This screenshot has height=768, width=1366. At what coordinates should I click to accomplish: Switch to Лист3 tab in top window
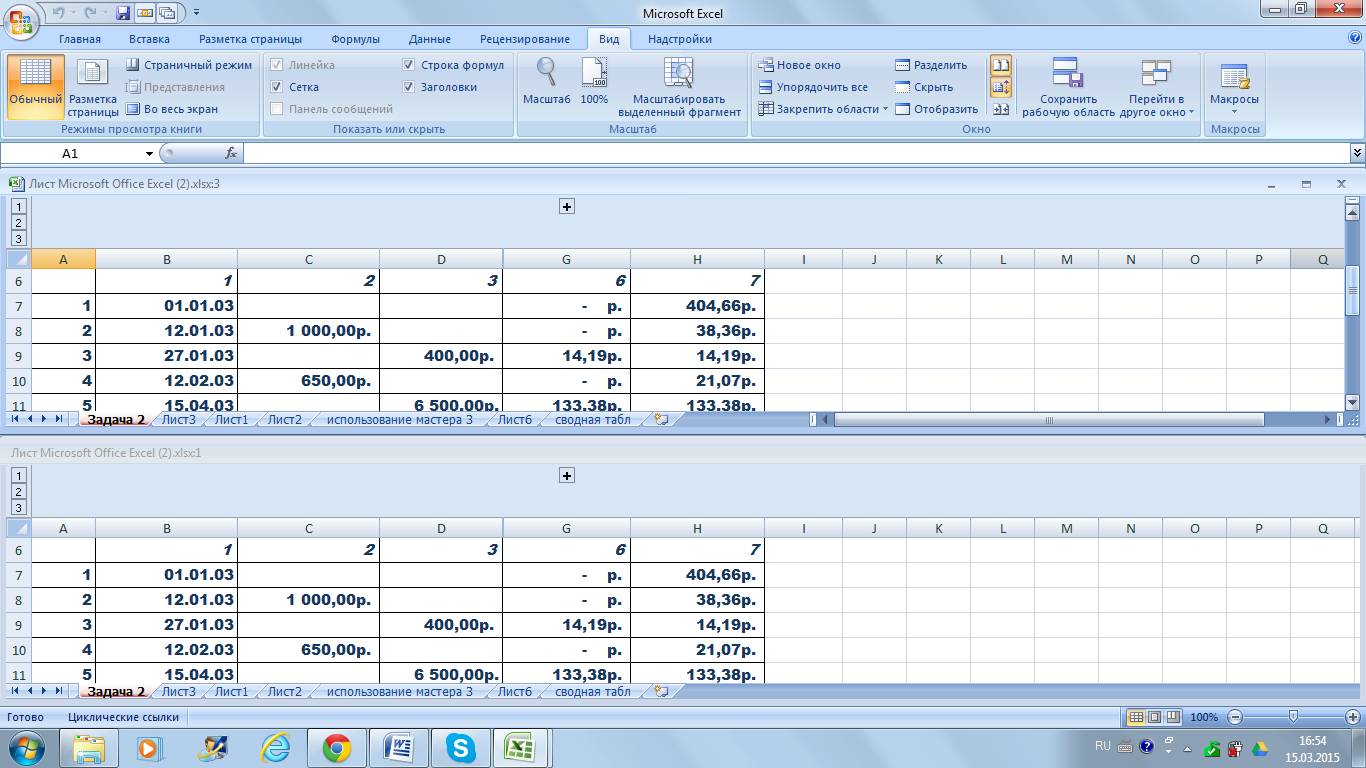179,420
